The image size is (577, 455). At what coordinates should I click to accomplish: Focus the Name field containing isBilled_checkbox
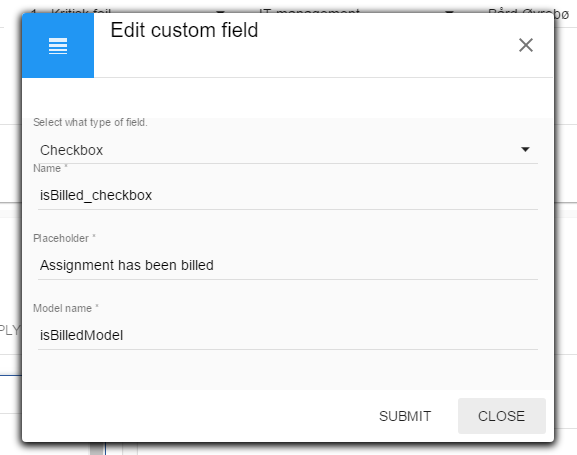(288, 195)
